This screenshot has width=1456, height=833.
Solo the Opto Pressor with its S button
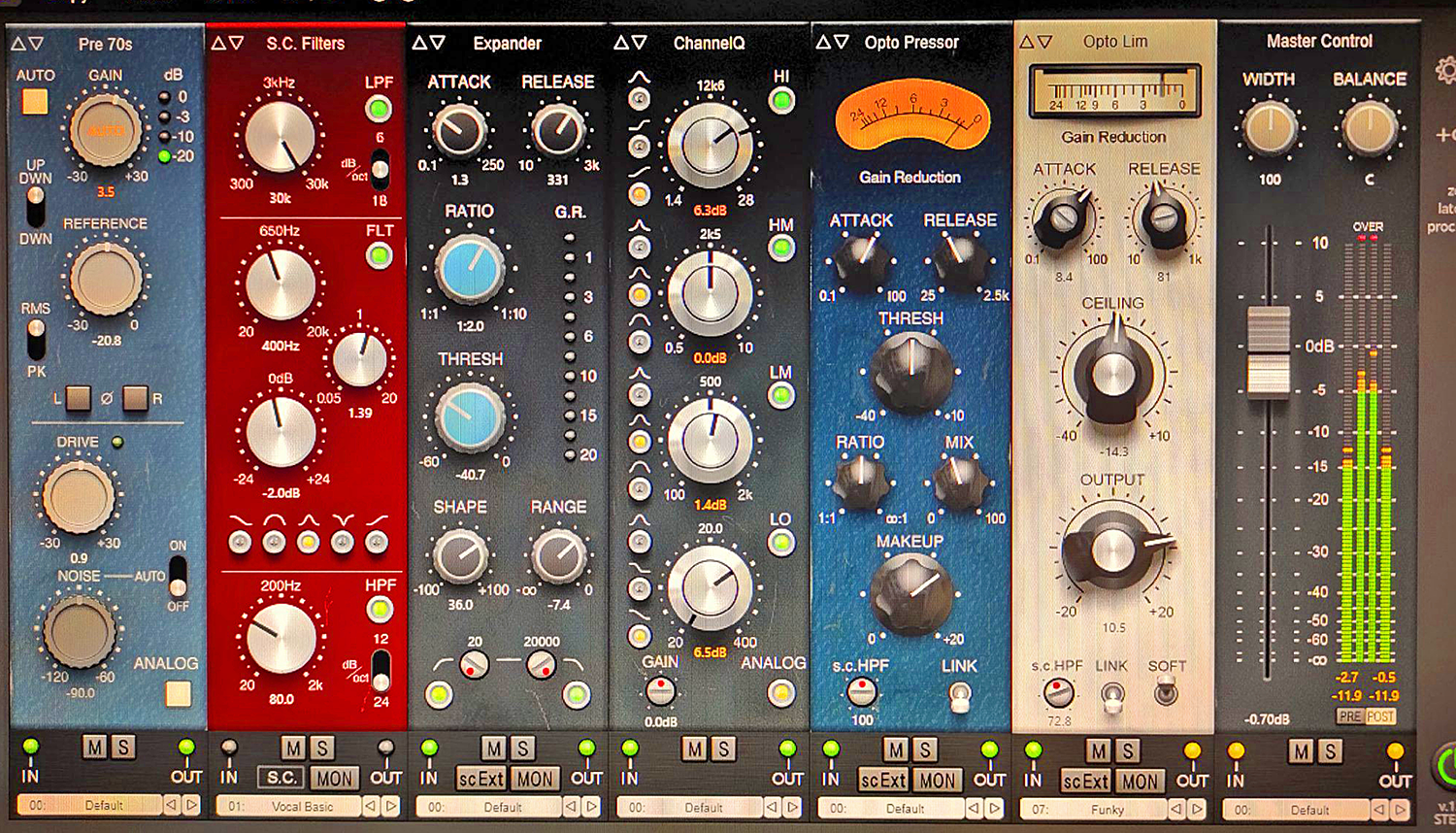(x=923, y=750)
